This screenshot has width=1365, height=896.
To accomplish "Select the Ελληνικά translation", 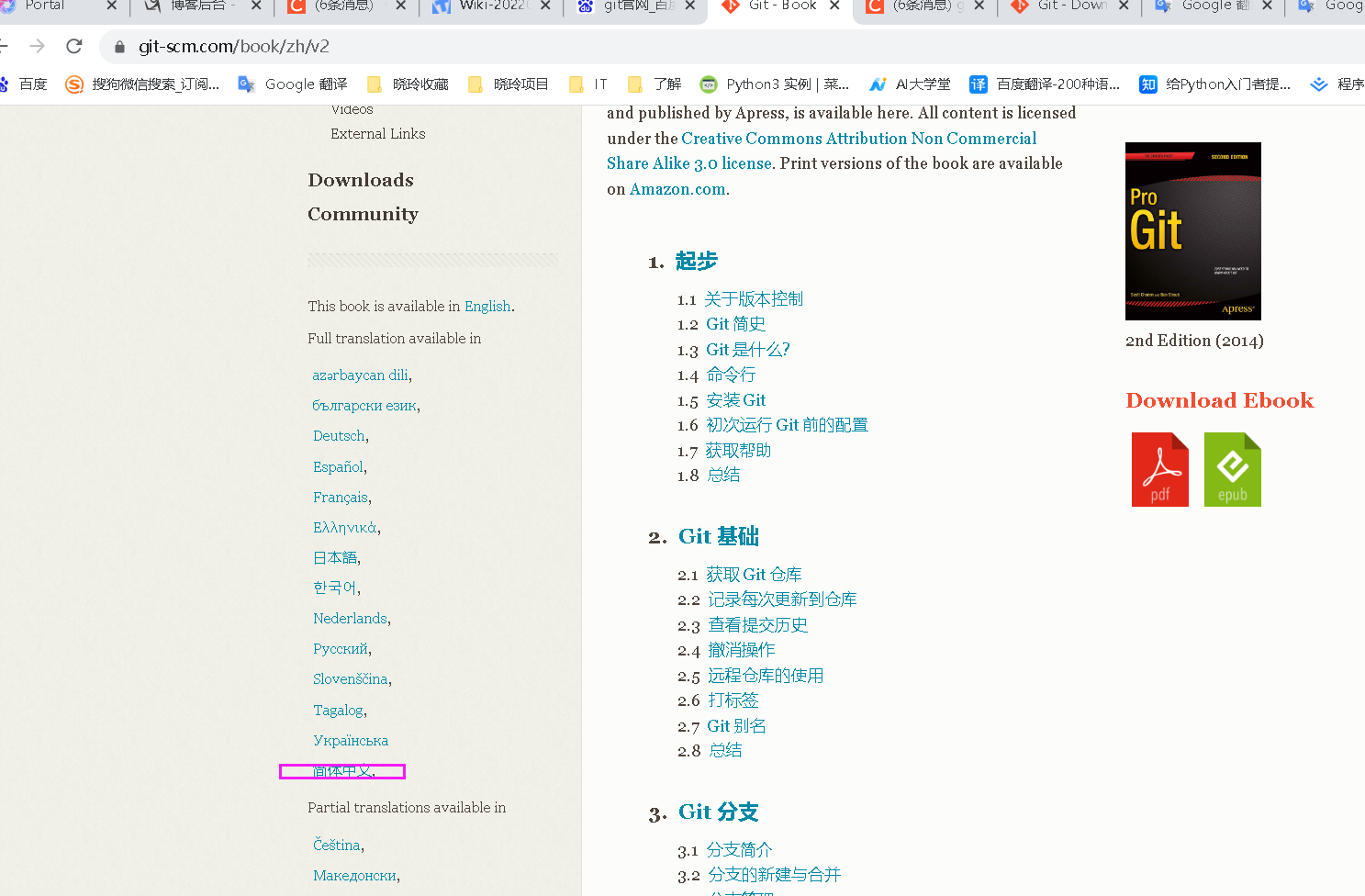I will pyautogui.click(x=345, y=528).
